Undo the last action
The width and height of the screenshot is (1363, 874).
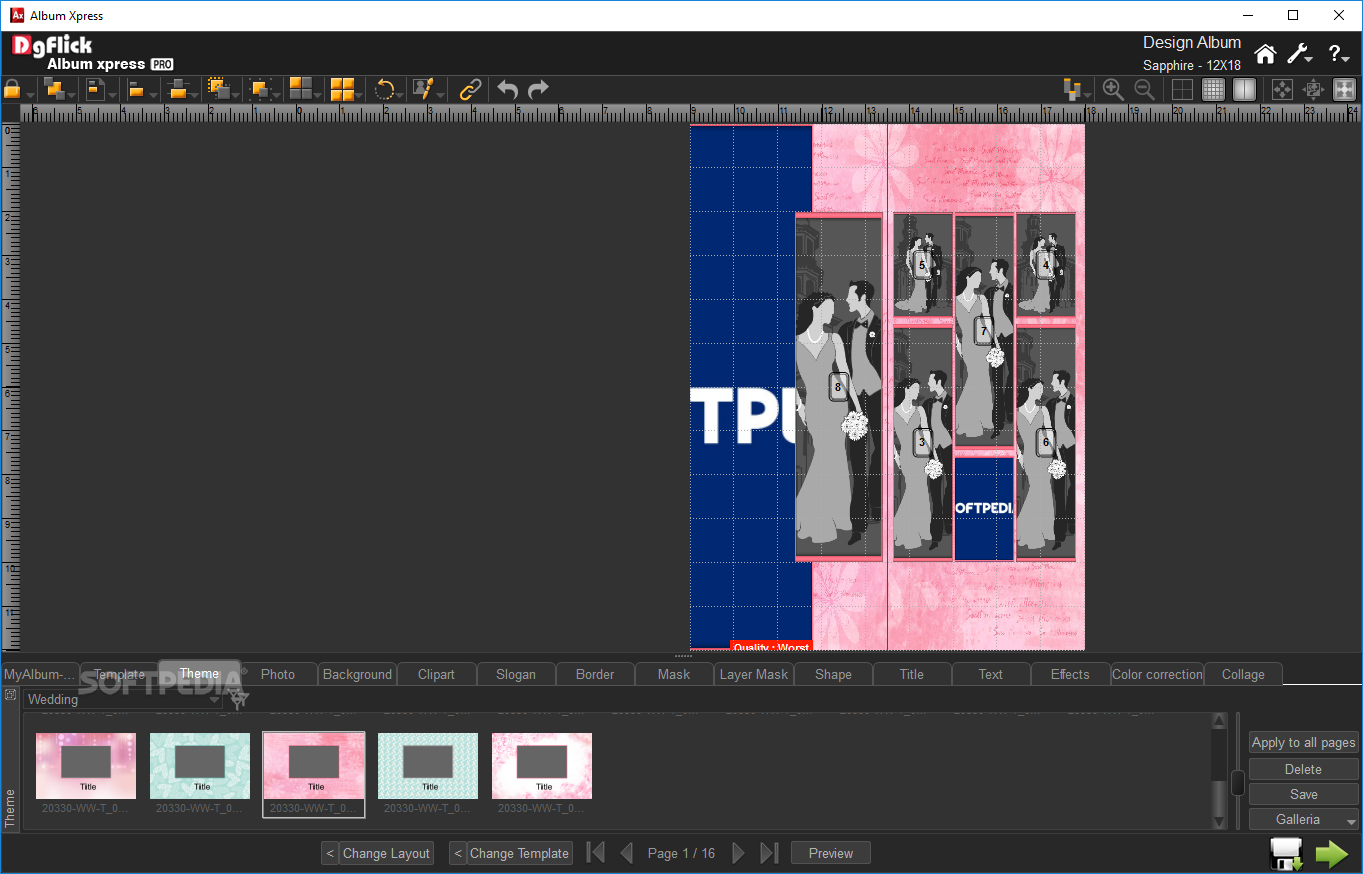pos(508,89)
